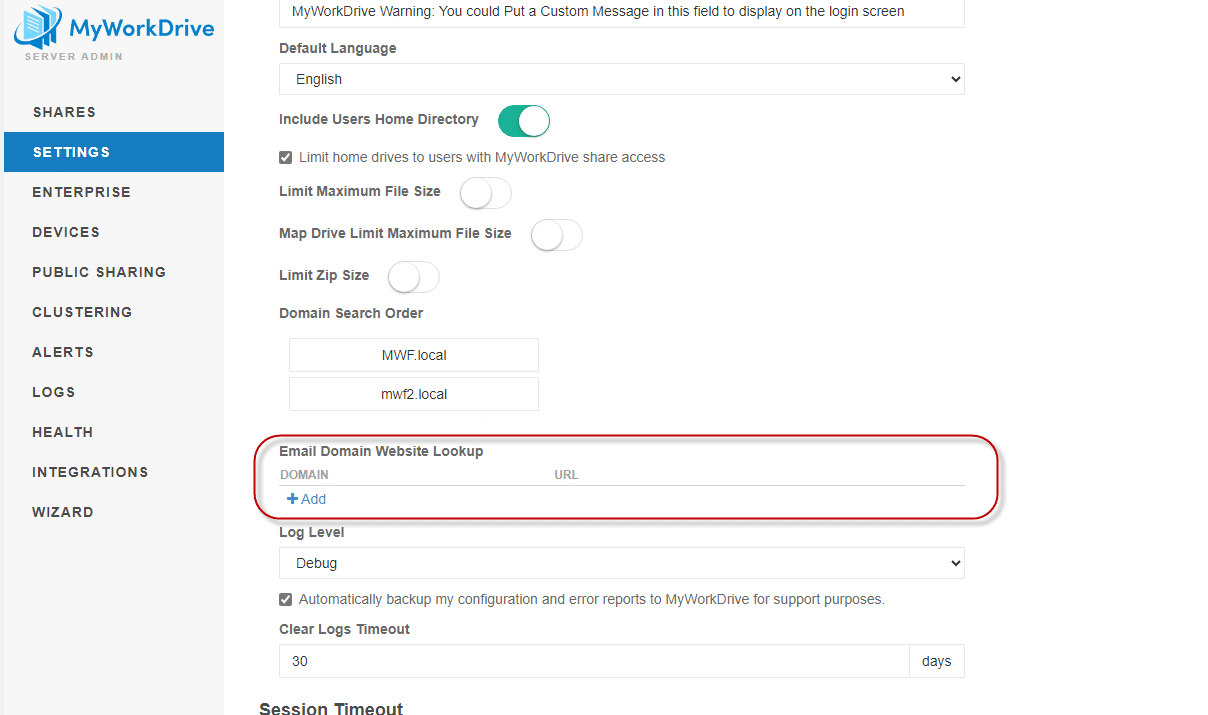Viewport: 1208px width, 715px height.
Task: Go to the Devices page
Action: tap(66, 232)
